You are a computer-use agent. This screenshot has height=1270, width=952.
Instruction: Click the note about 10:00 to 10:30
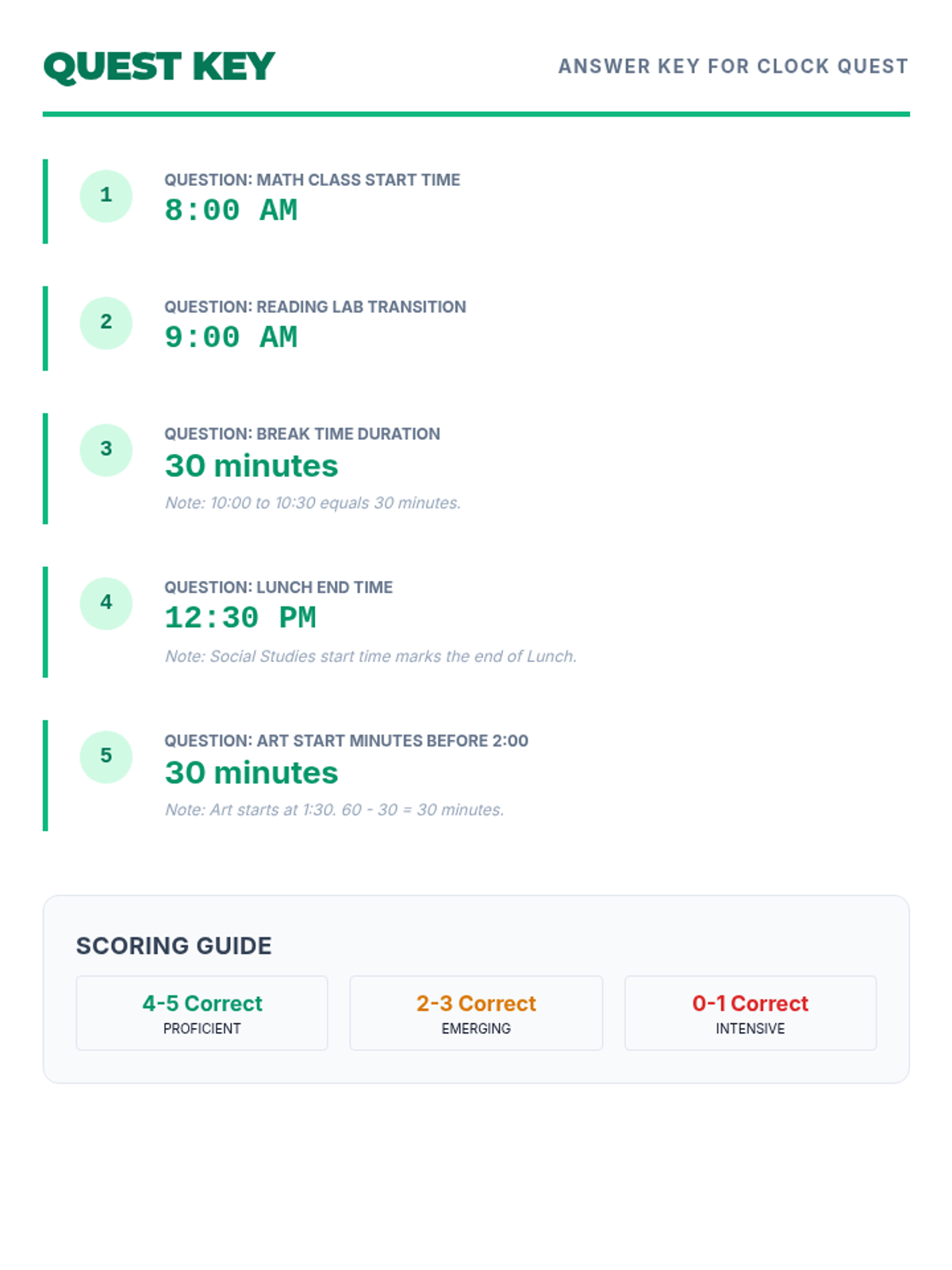click(x=313, y=503)
